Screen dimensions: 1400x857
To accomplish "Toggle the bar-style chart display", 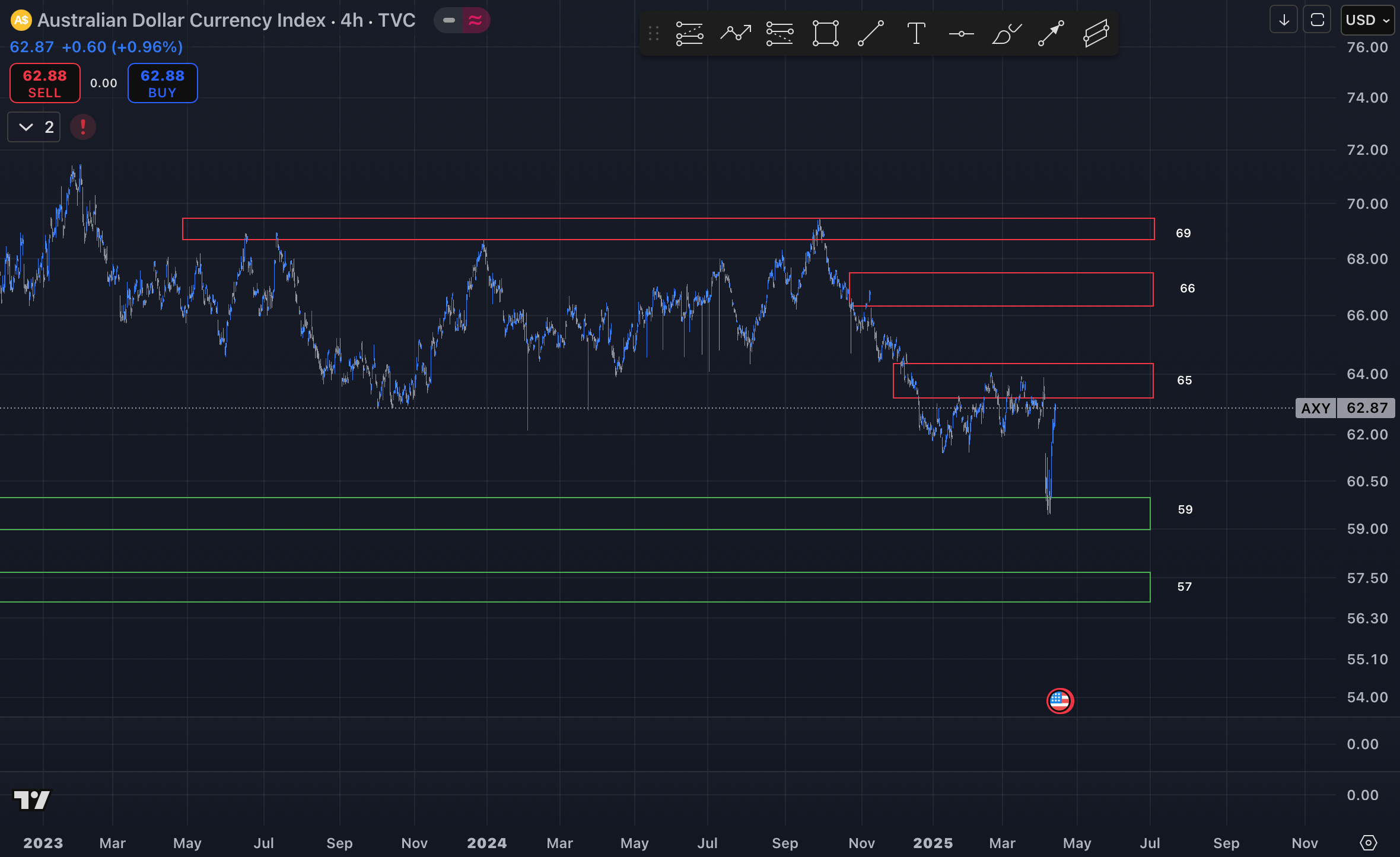I will click(x=448, y=20).
